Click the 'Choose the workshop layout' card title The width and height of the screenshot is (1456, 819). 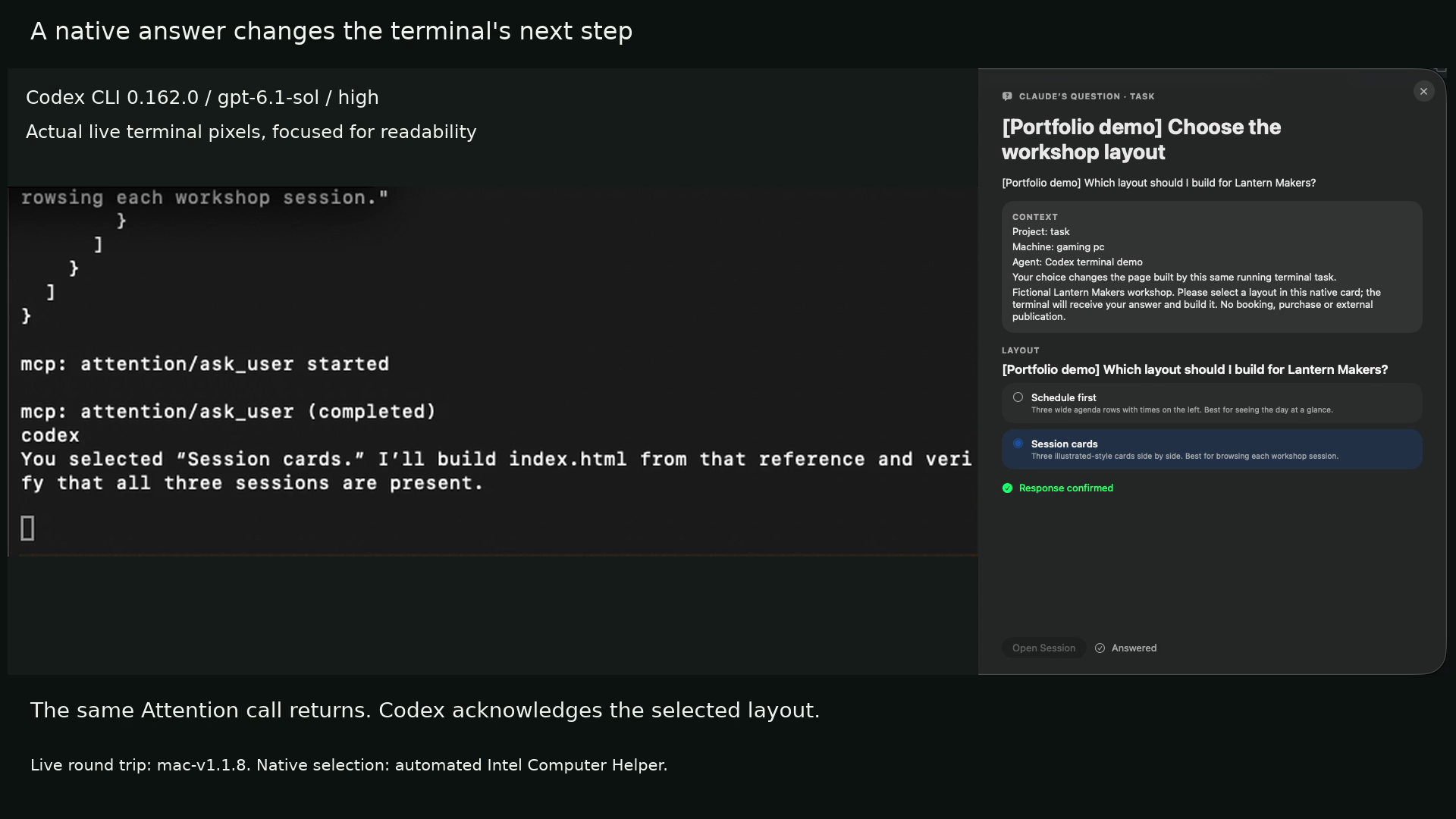tap(1141, 140)
